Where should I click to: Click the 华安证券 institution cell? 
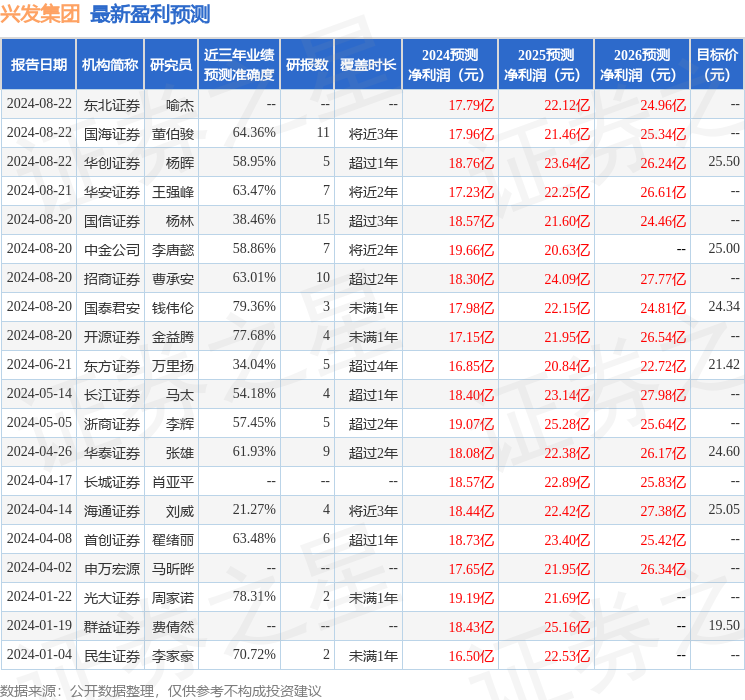click(x=112, y=192)
